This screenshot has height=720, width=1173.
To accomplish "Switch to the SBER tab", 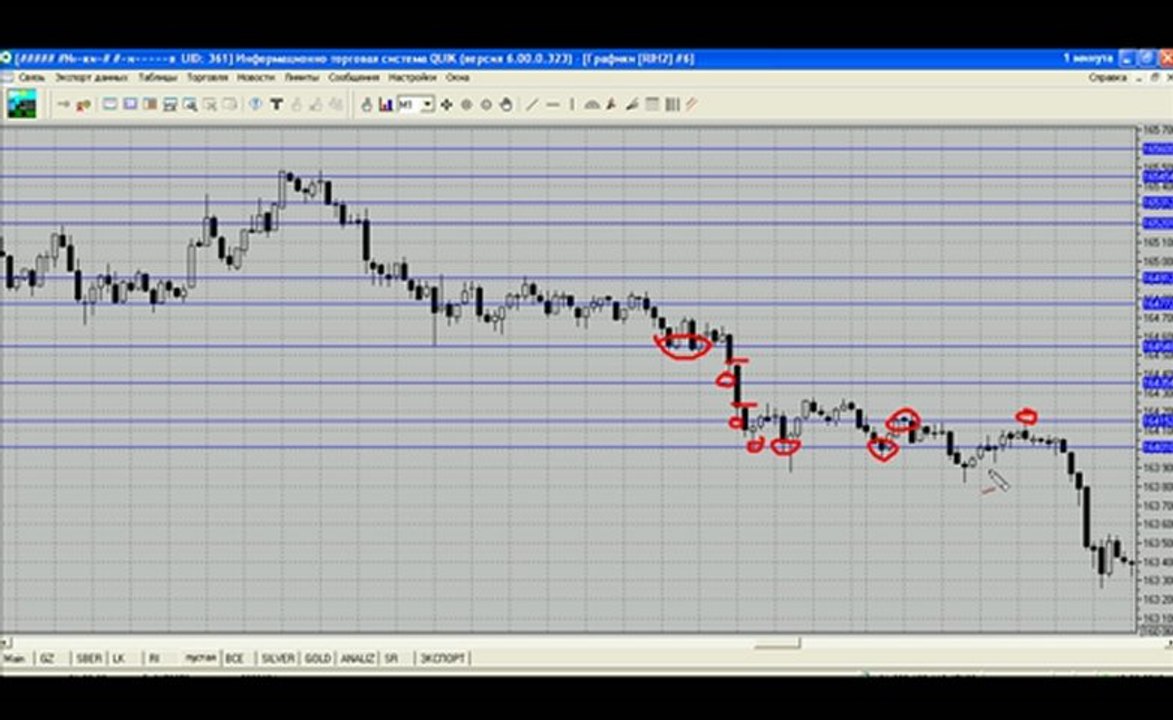I will tap(89, 659).
